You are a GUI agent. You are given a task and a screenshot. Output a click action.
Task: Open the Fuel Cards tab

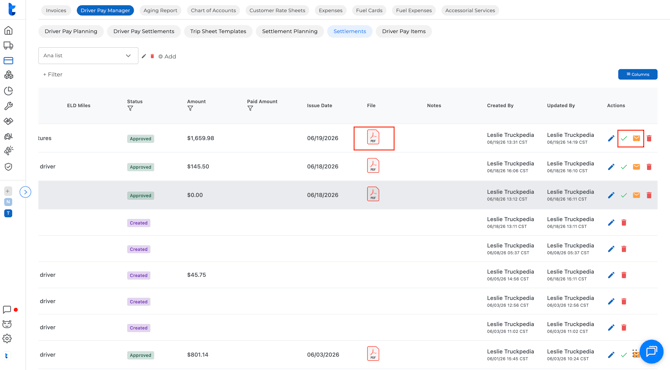point(369,10)
